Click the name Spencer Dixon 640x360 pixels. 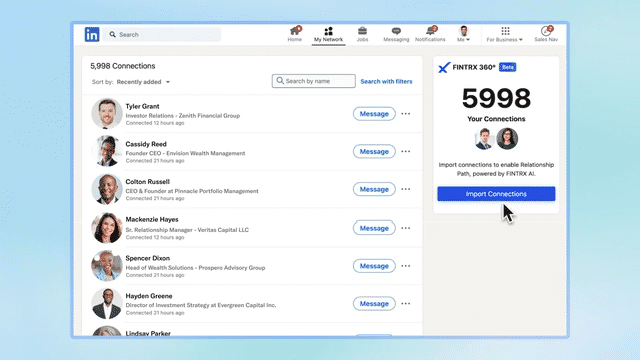pyautogui.click(x=147, y=258)
